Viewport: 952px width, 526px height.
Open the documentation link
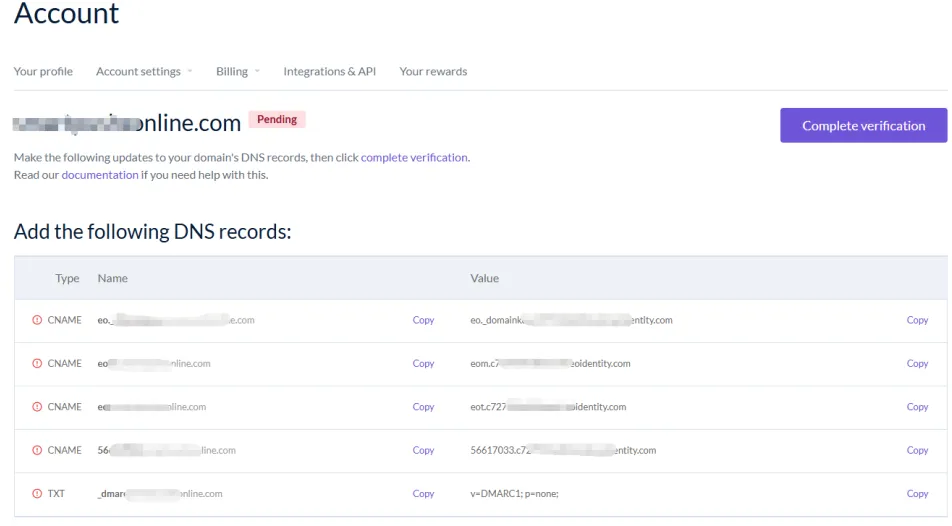pos(100,175)
